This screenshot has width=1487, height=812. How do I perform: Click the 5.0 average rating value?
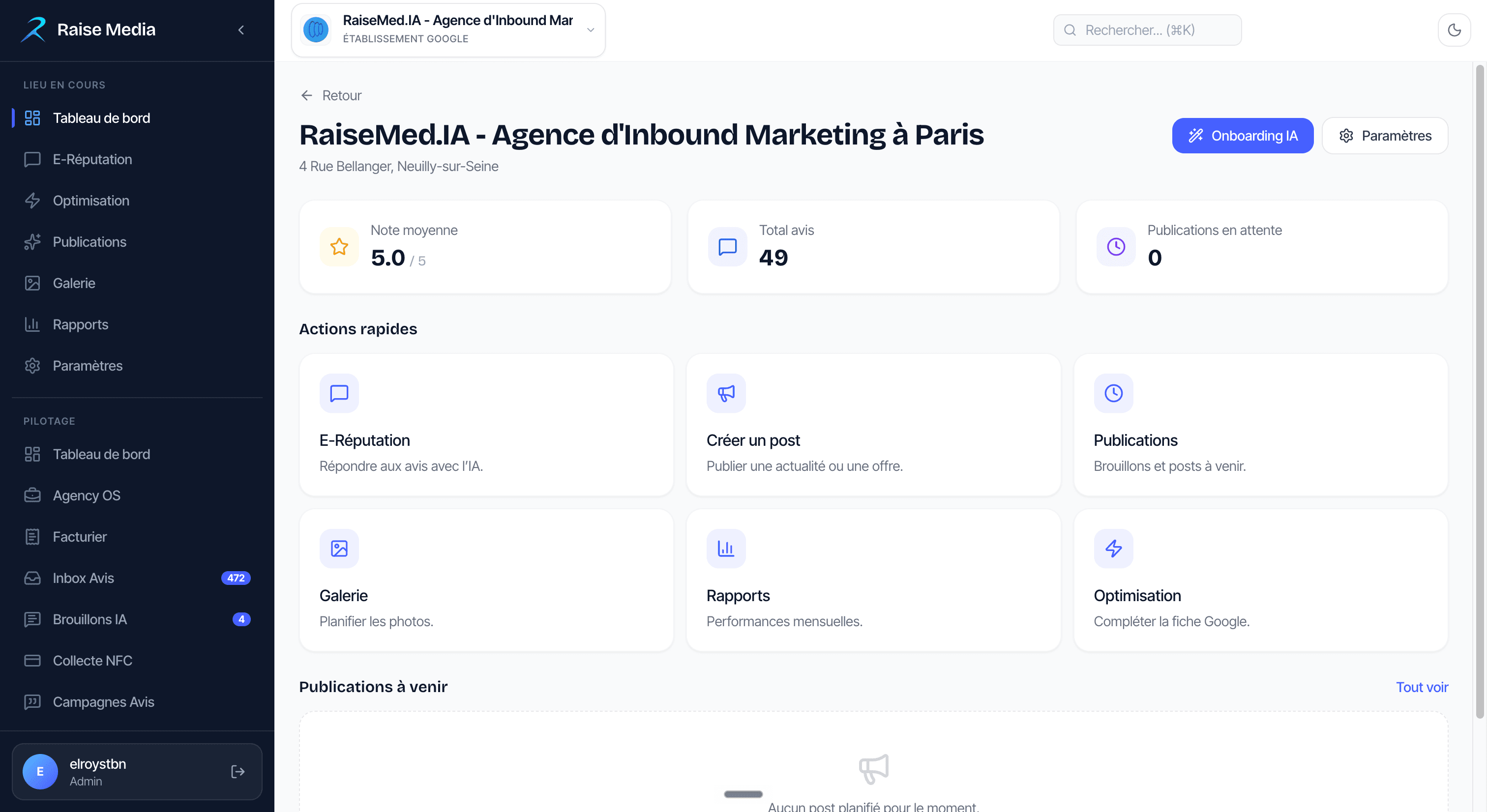(388, 258)
